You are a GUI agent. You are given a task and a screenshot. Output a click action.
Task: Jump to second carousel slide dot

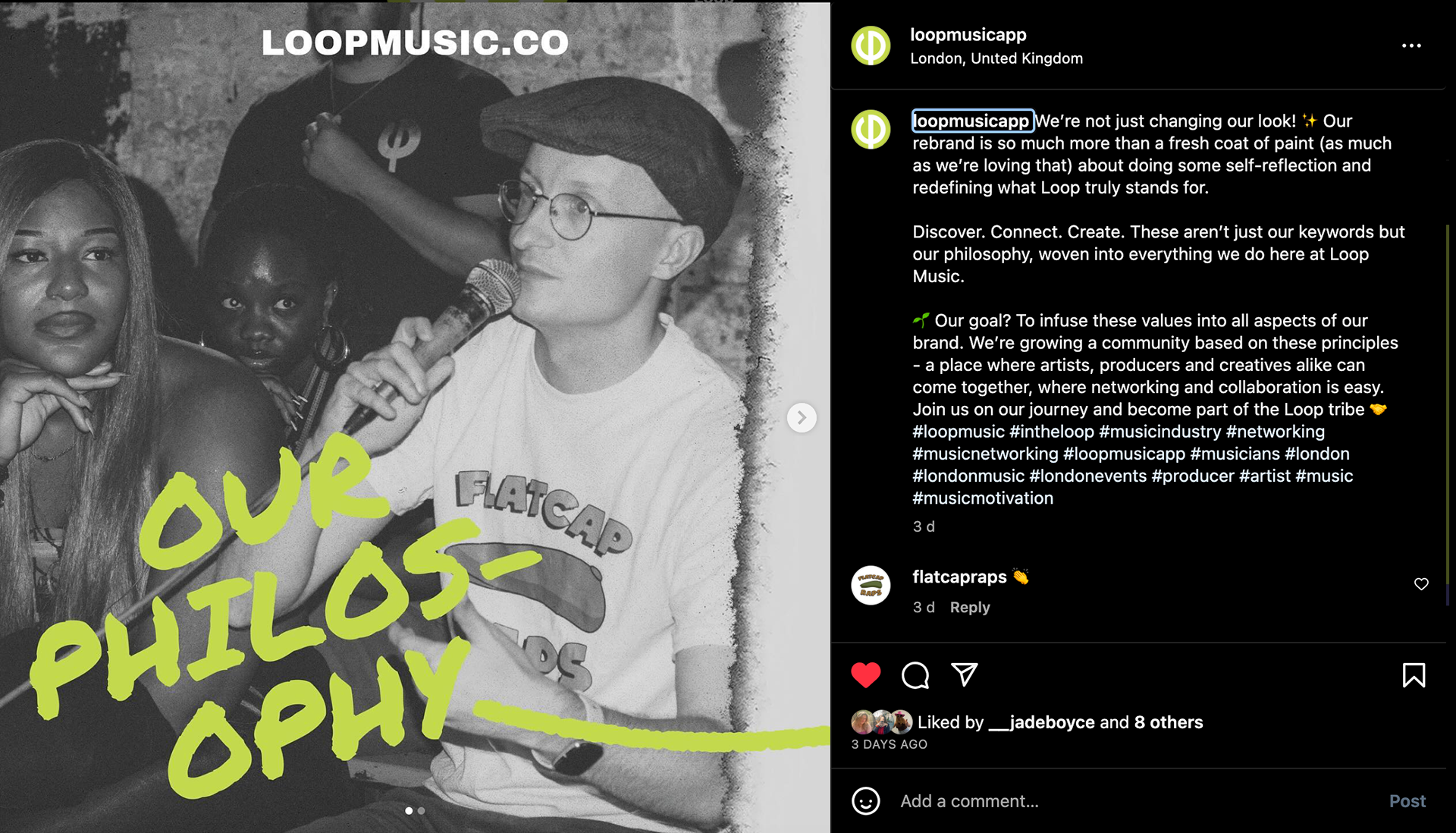point(422,811)
